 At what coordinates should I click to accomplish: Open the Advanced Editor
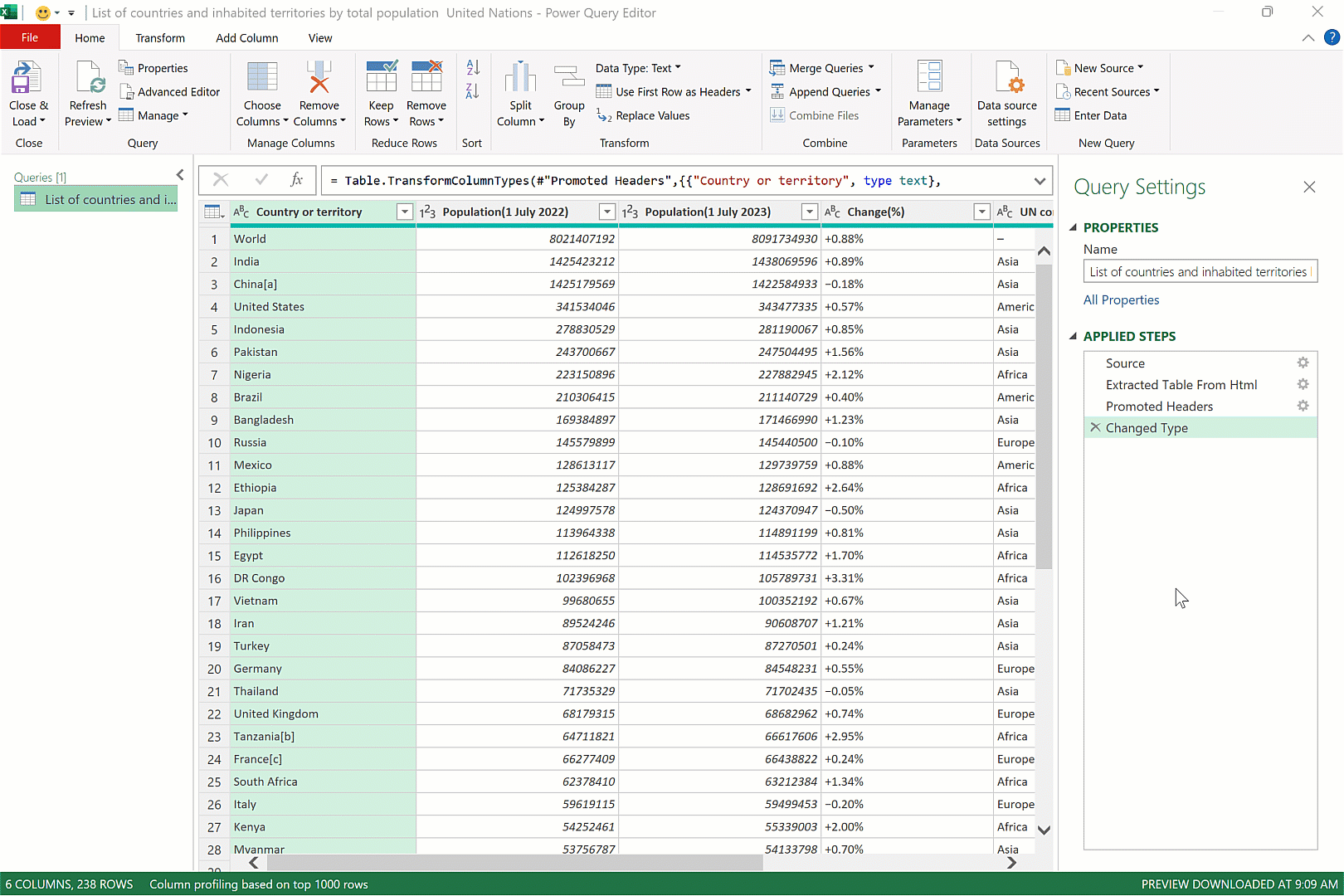pos(170,92)
